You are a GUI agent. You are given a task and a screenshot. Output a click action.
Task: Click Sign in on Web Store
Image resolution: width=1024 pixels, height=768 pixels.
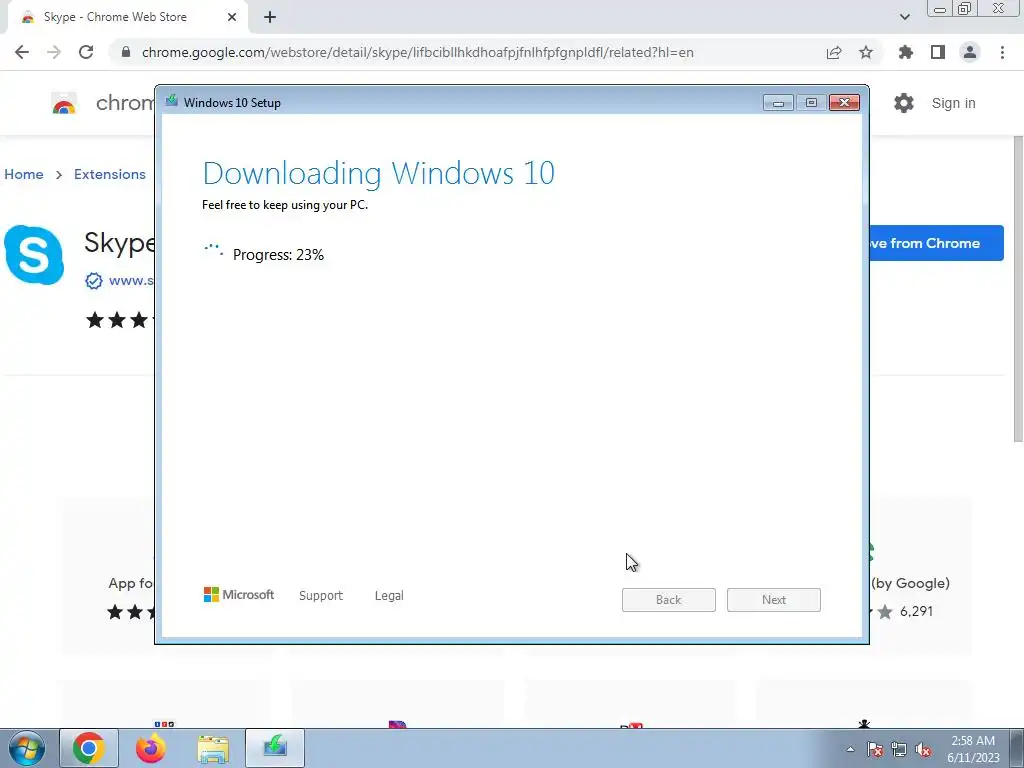pyautogui.click(x=953, y=103)
